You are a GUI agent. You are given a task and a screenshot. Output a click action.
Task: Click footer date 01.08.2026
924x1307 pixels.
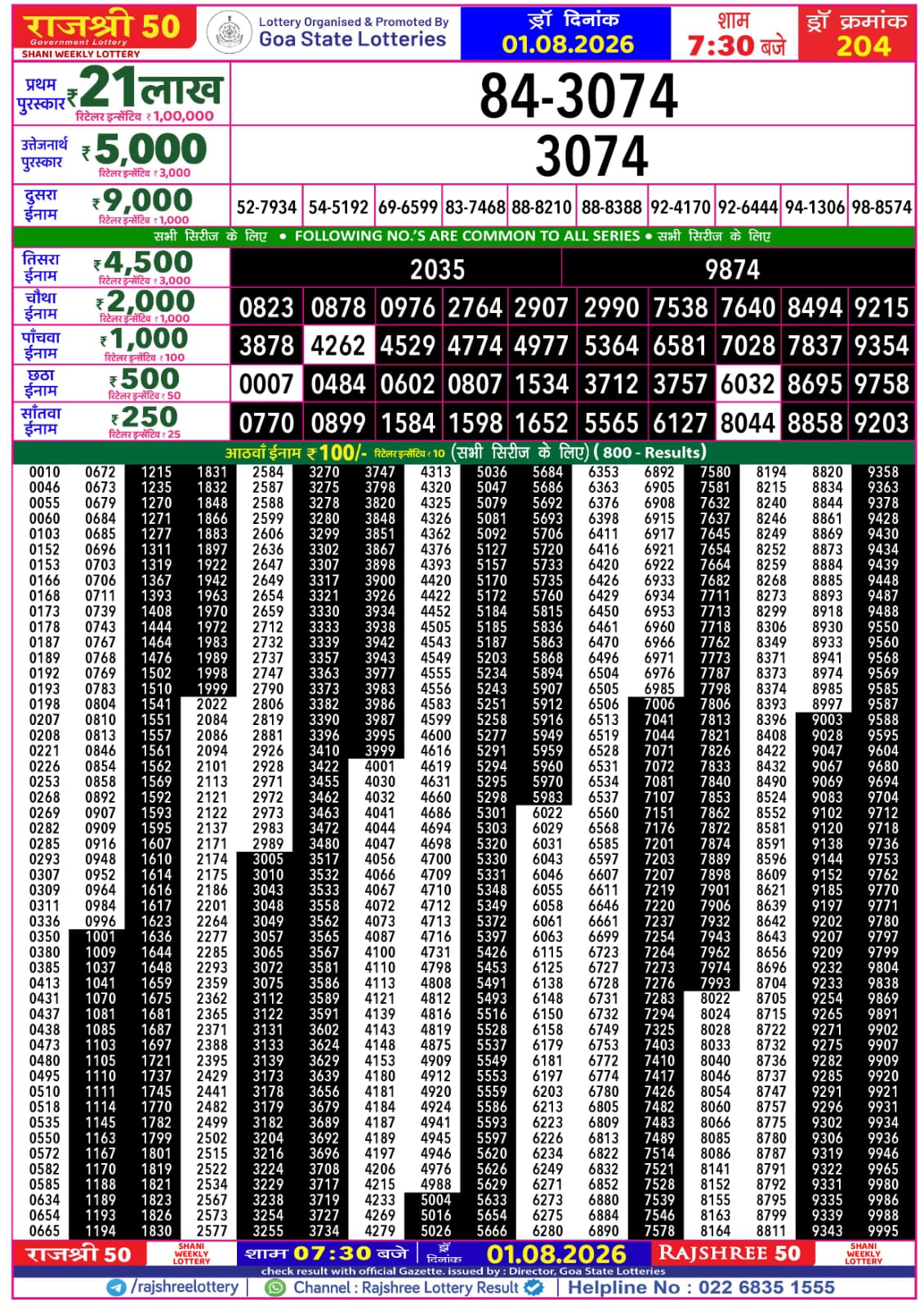click(x=556, y=1254)
